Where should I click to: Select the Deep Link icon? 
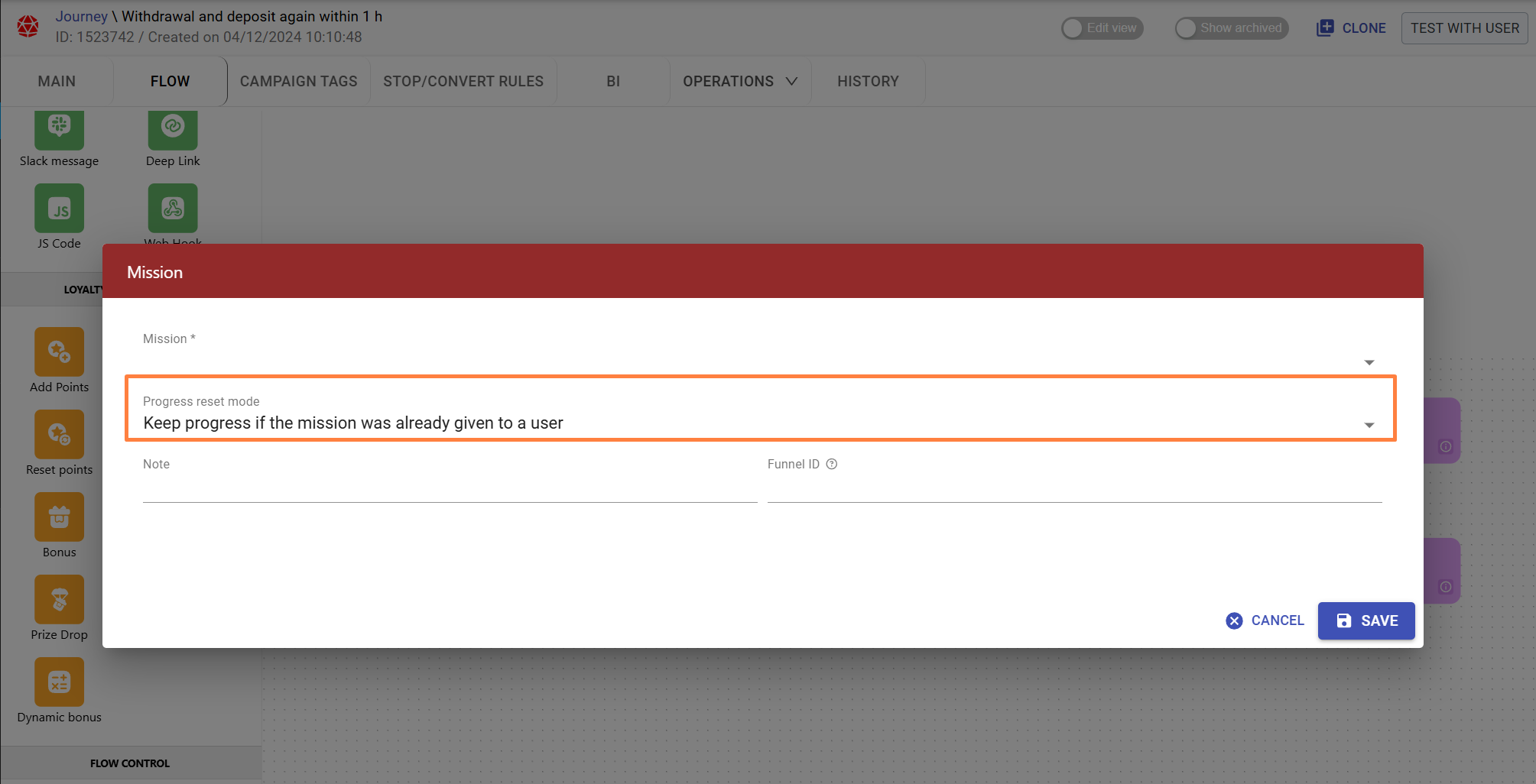173,128
